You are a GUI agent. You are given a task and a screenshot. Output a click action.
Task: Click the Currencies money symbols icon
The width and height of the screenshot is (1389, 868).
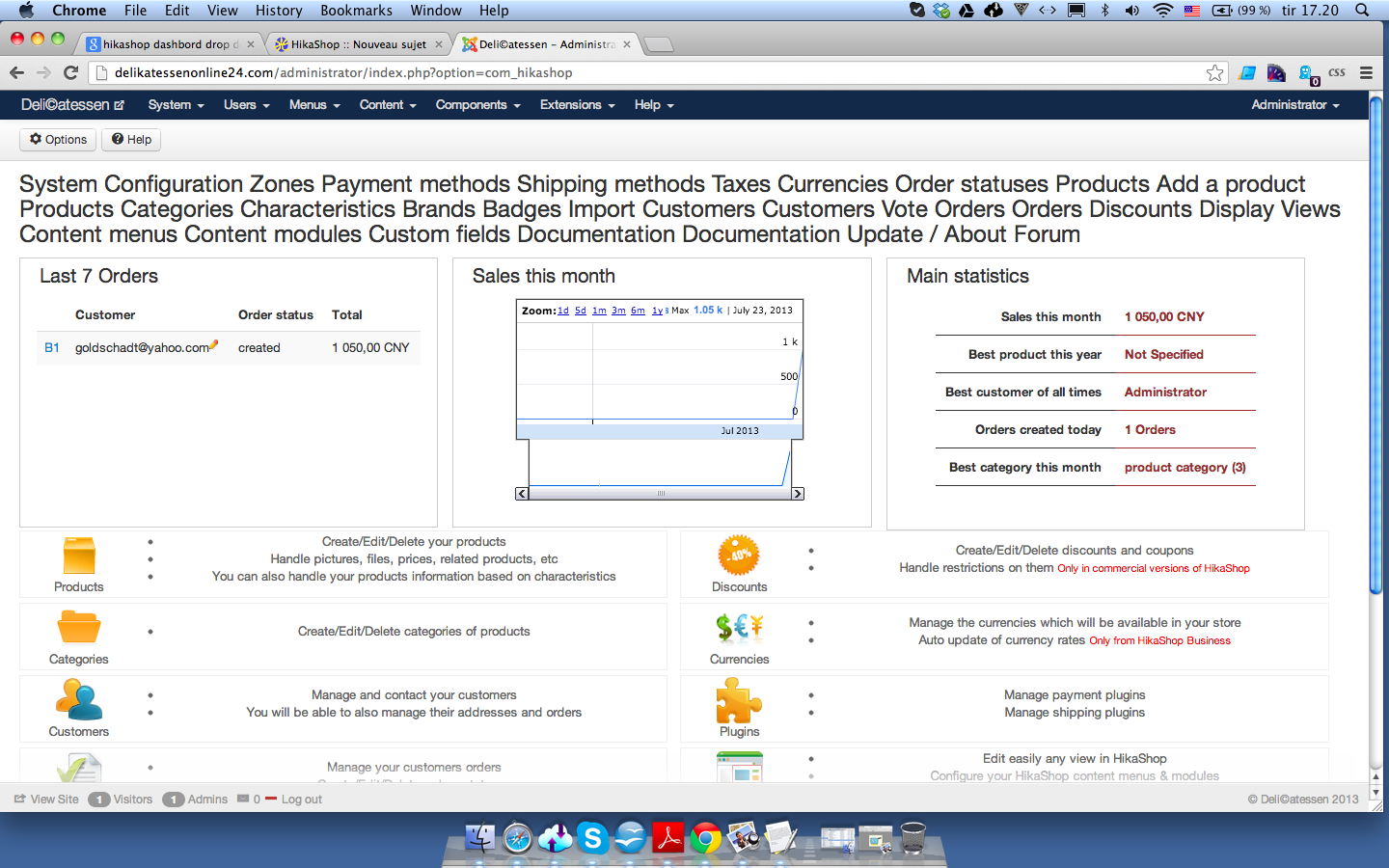coord(740,628)
